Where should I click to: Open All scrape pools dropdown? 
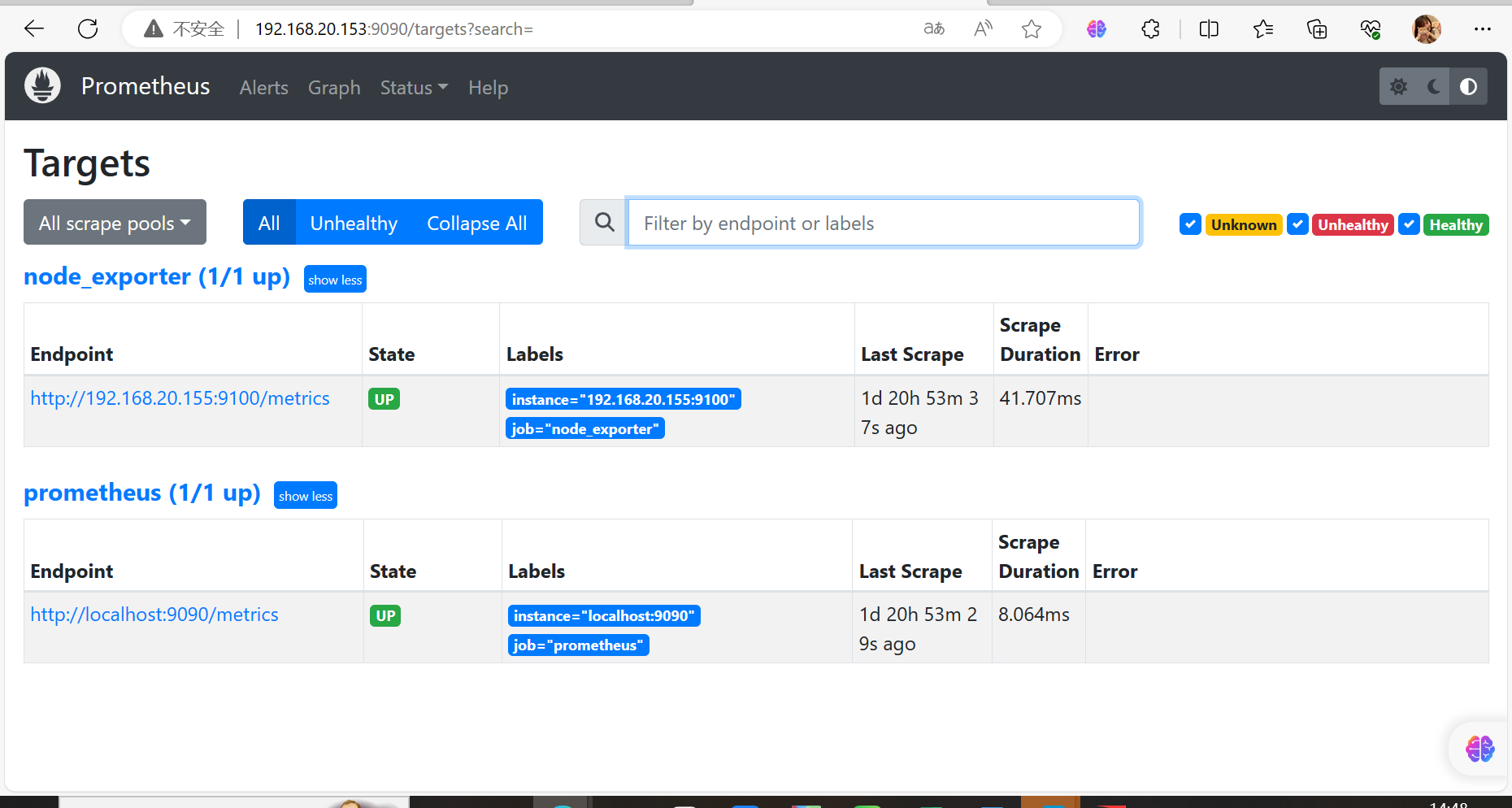point(115,222)
